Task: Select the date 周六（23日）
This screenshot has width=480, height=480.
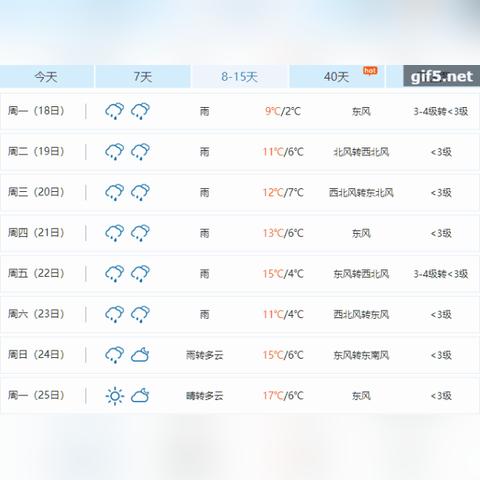Action: [36, 314]
